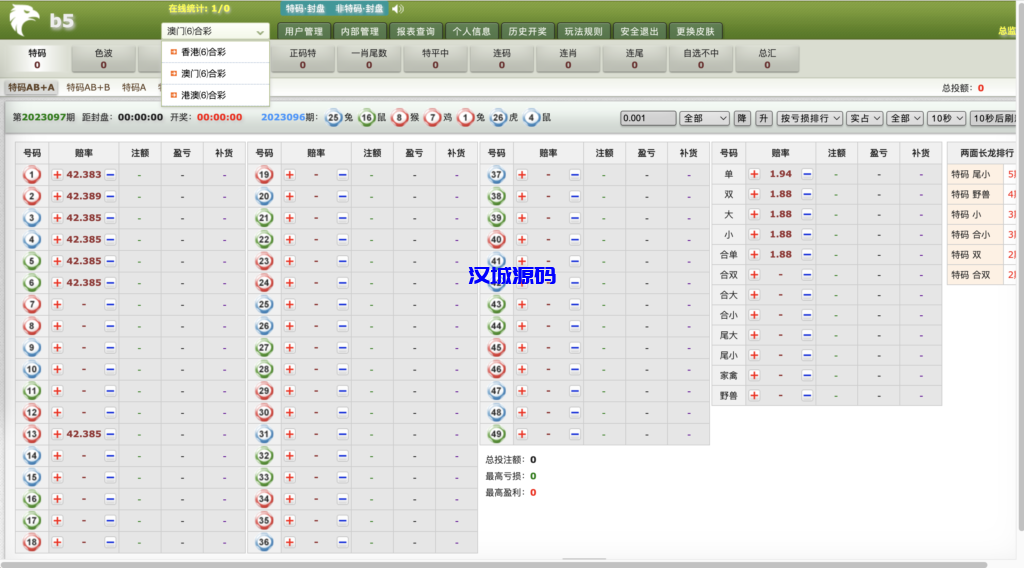The image size is (1024, 568).
Task: Open the 10秒 refresh interval dropdown
Action: pos(946,118)
